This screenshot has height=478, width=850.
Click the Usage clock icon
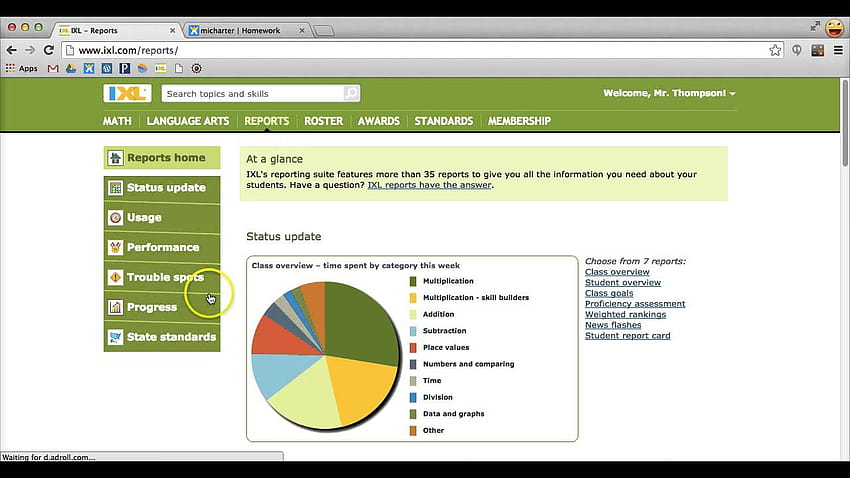click(115, 217)
